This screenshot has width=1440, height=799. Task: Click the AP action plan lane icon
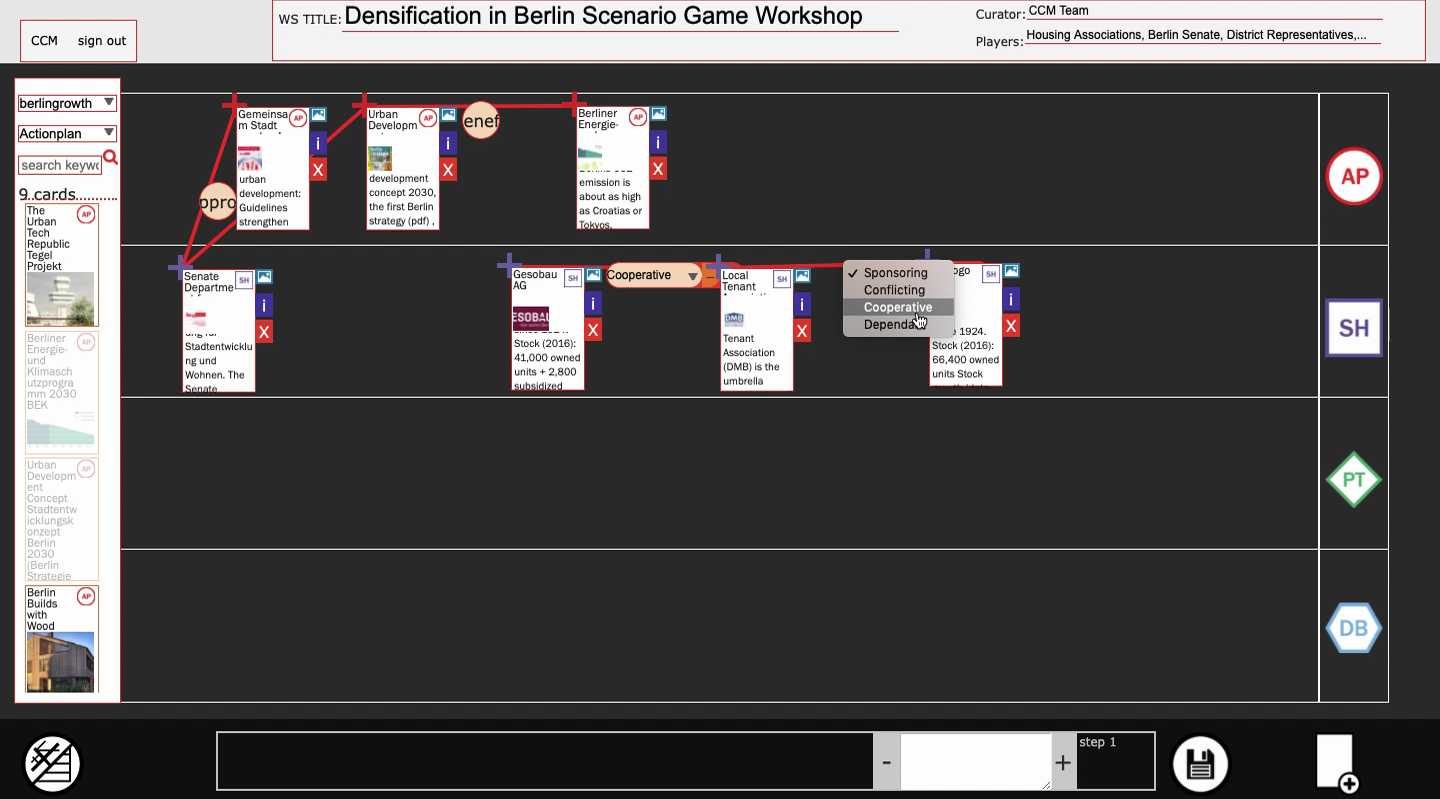point(1353,176)
